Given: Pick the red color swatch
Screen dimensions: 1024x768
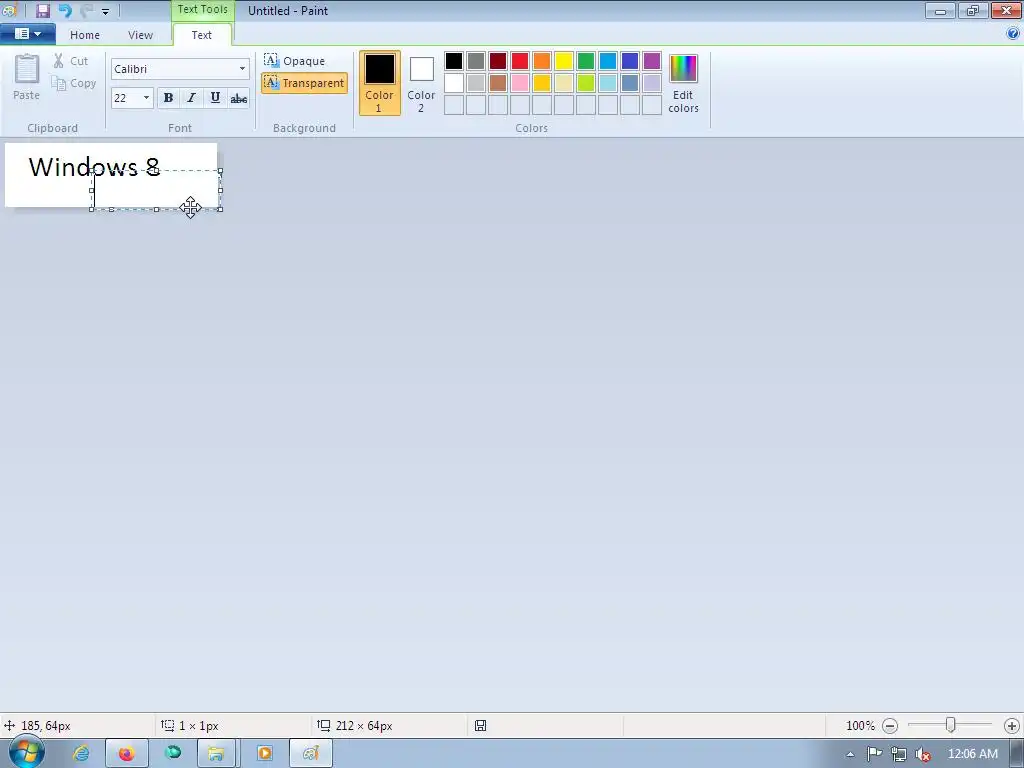Looking at the screenshot, I should tap(520, 61).
